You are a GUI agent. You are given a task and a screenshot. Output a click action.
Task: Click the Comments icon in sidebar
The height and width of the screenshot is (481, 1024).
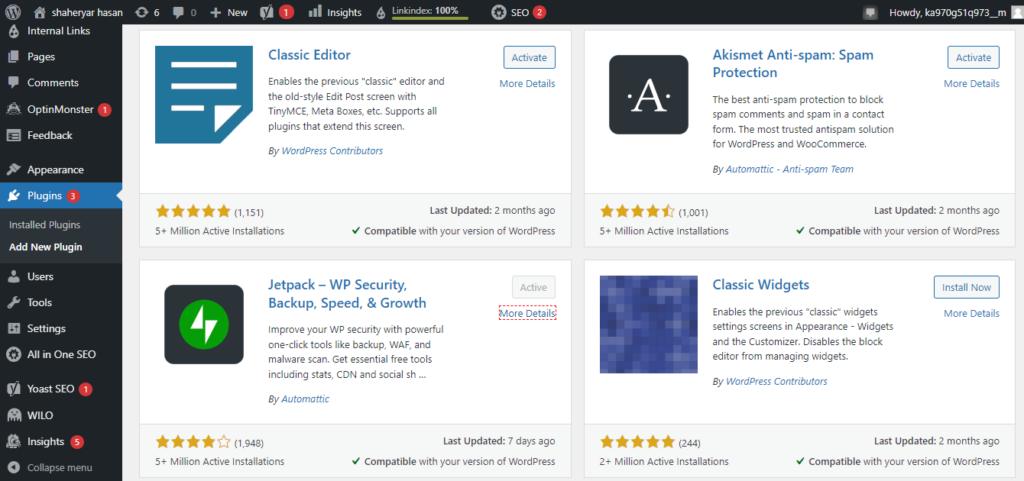click(x=13, y=83)
